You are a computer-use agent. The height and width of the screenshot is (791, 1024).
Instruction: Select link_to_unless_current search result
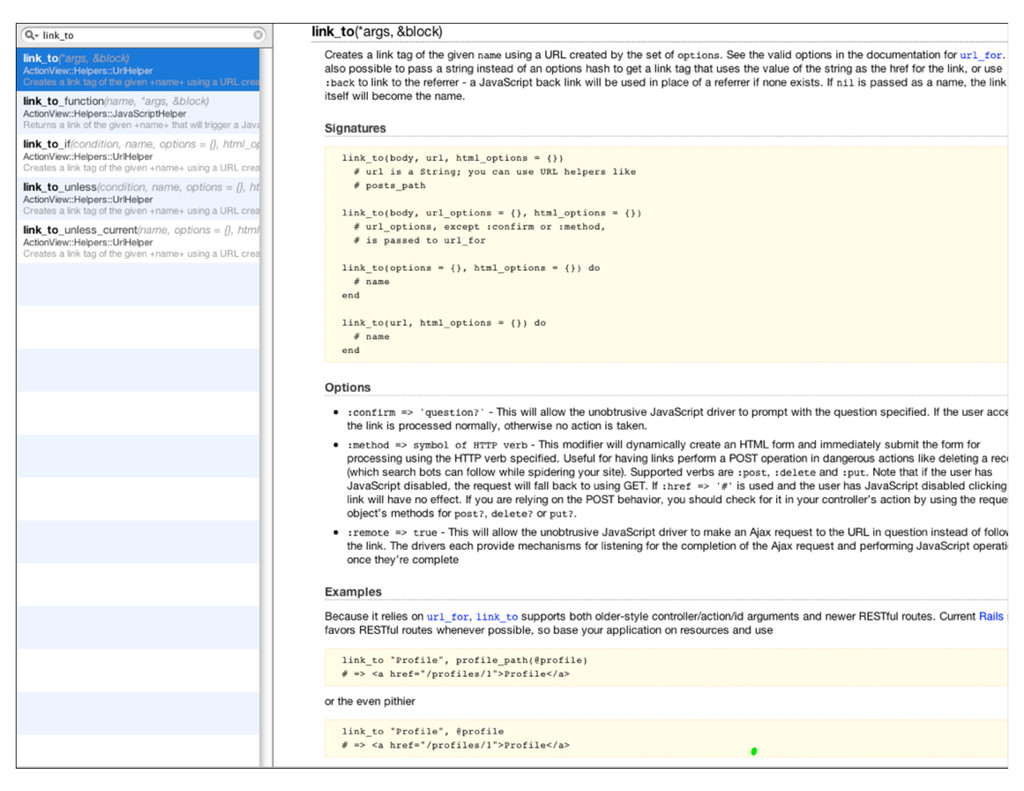coord(138,242)
